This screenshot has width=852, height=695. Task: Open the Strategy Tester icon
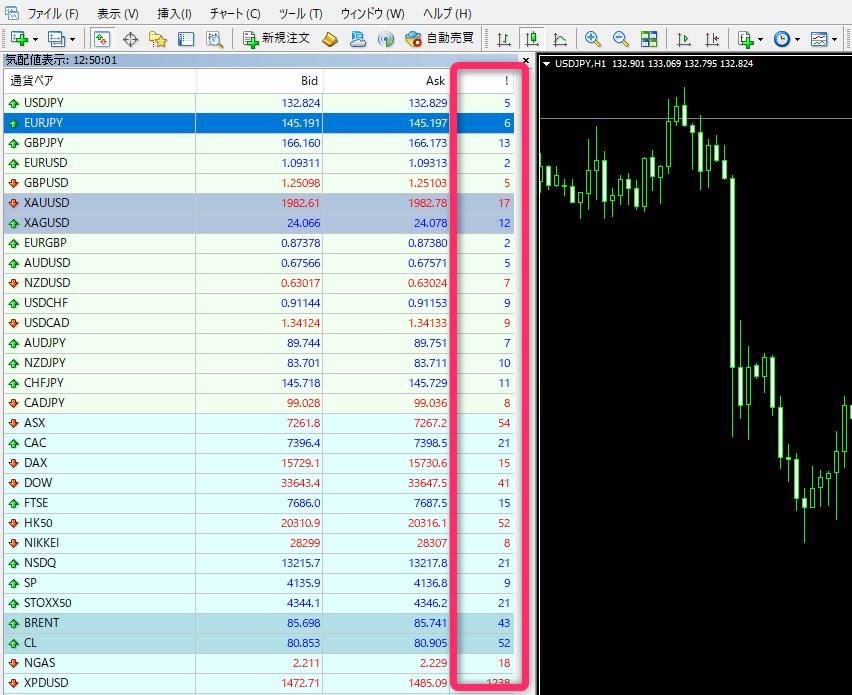(x=214, y=39)
